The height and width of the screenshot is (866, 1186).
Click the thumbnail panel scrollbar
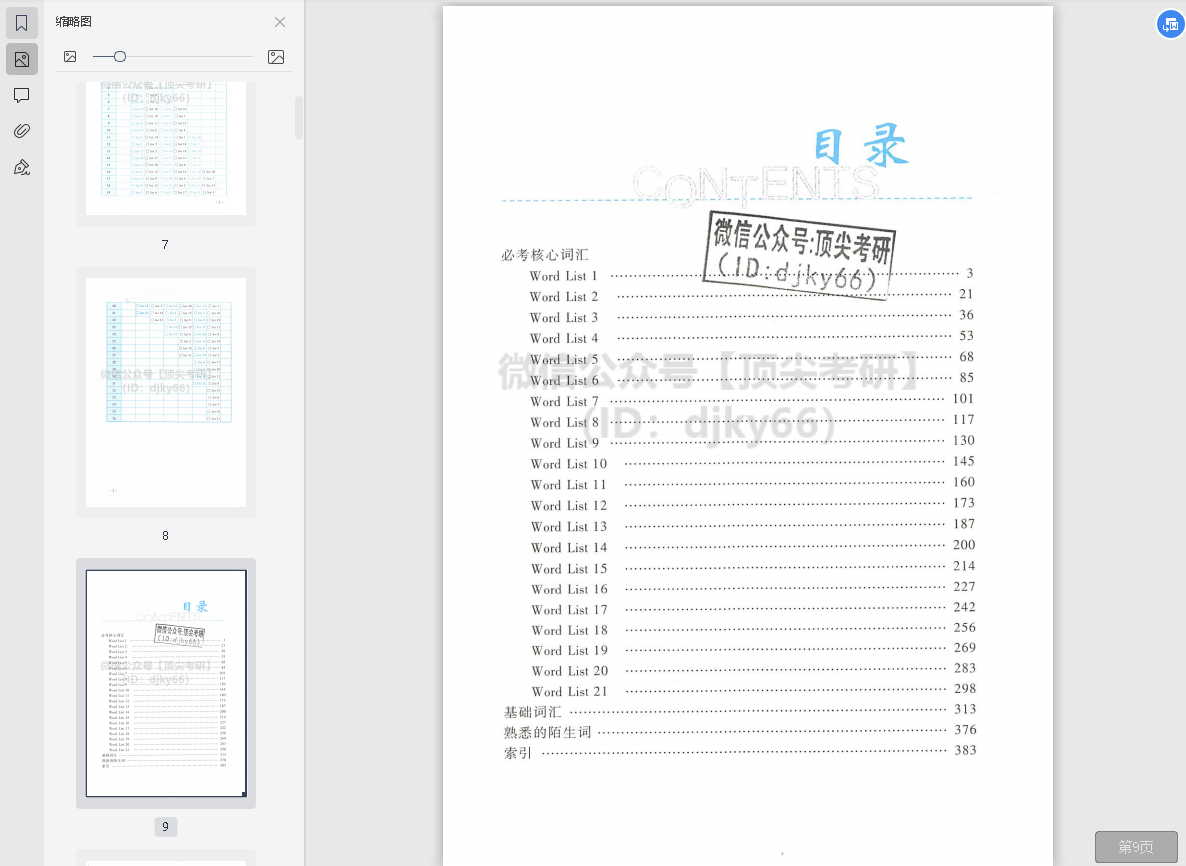pos(299,118)
